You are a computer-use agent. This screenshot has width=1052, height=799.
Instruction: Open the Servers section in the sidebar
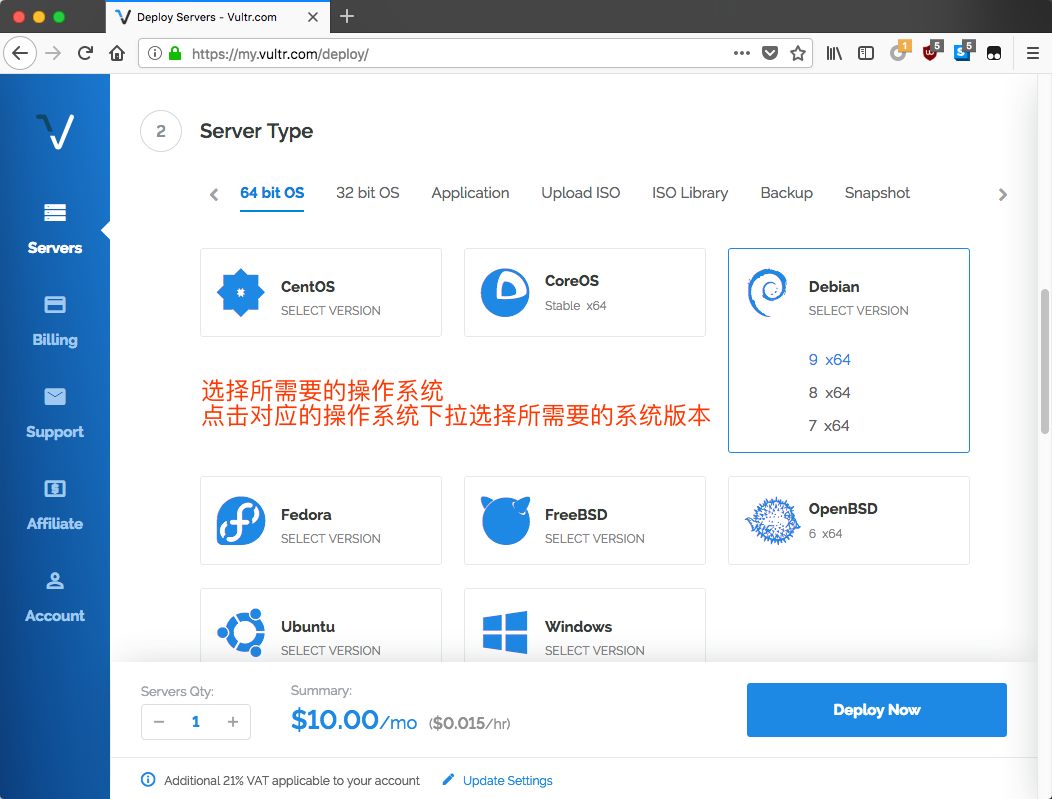55,229
